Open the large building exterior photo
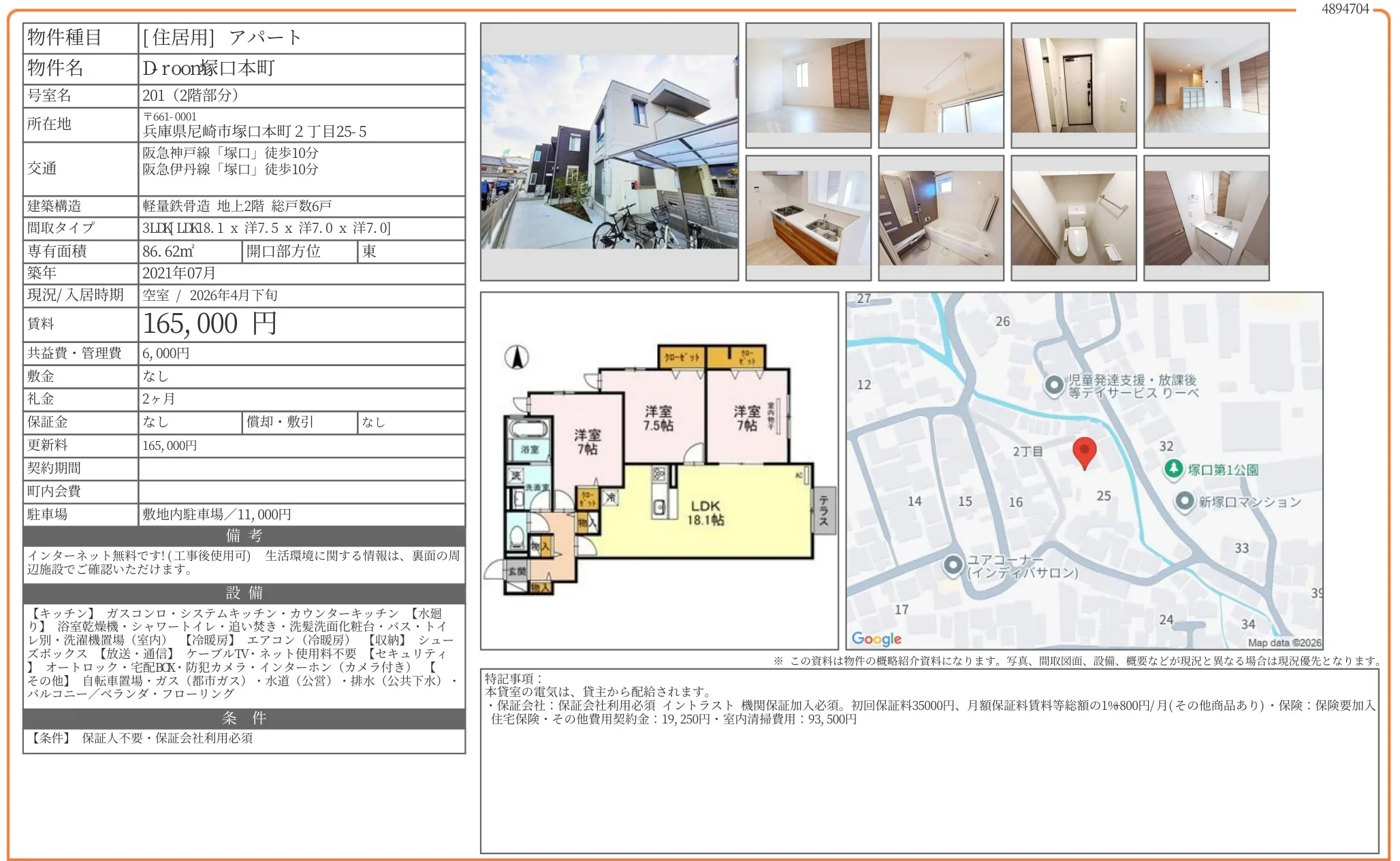 point(609,152)
